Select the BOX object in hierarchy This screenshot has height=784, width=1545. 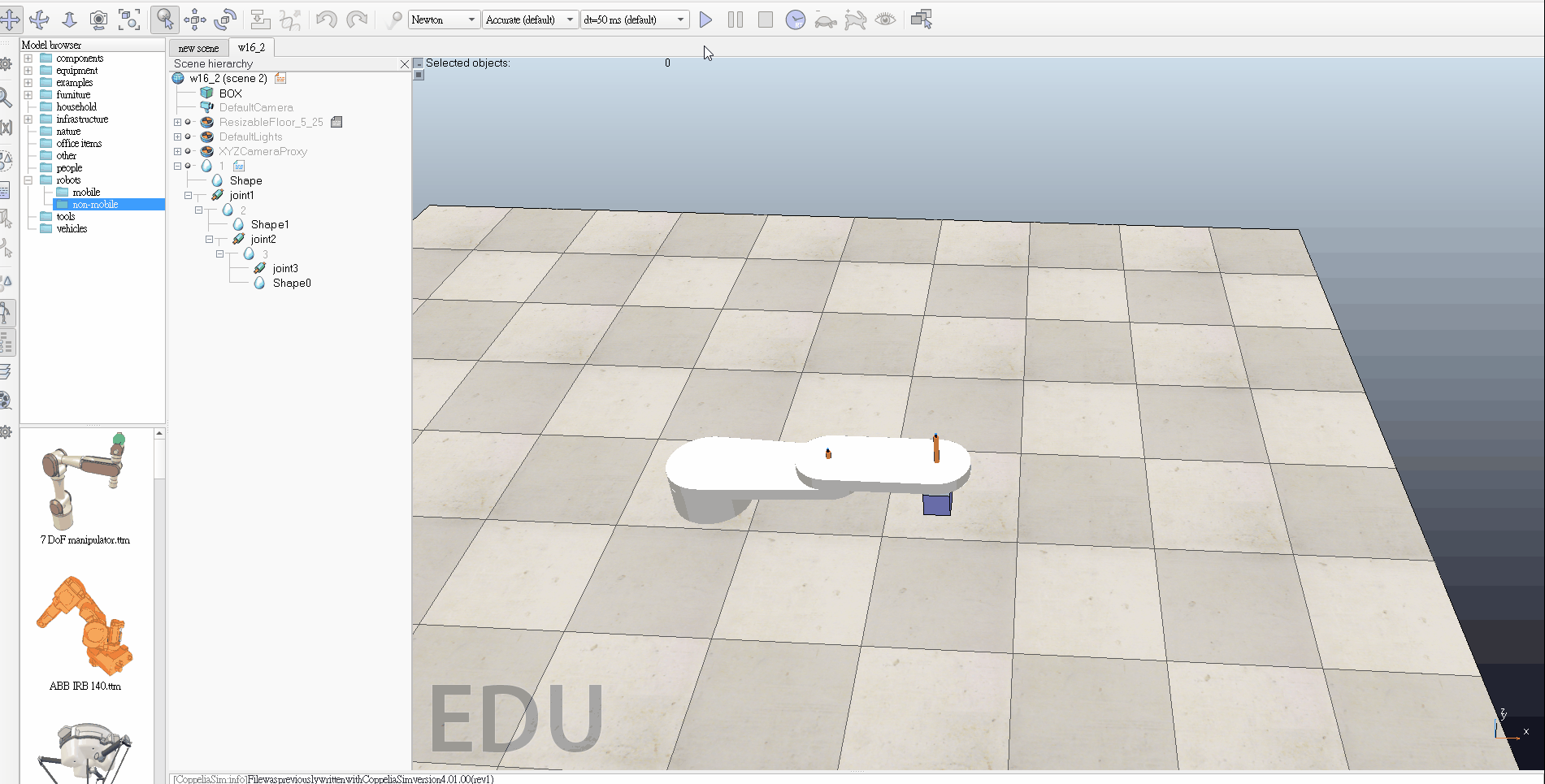point(230,93)
